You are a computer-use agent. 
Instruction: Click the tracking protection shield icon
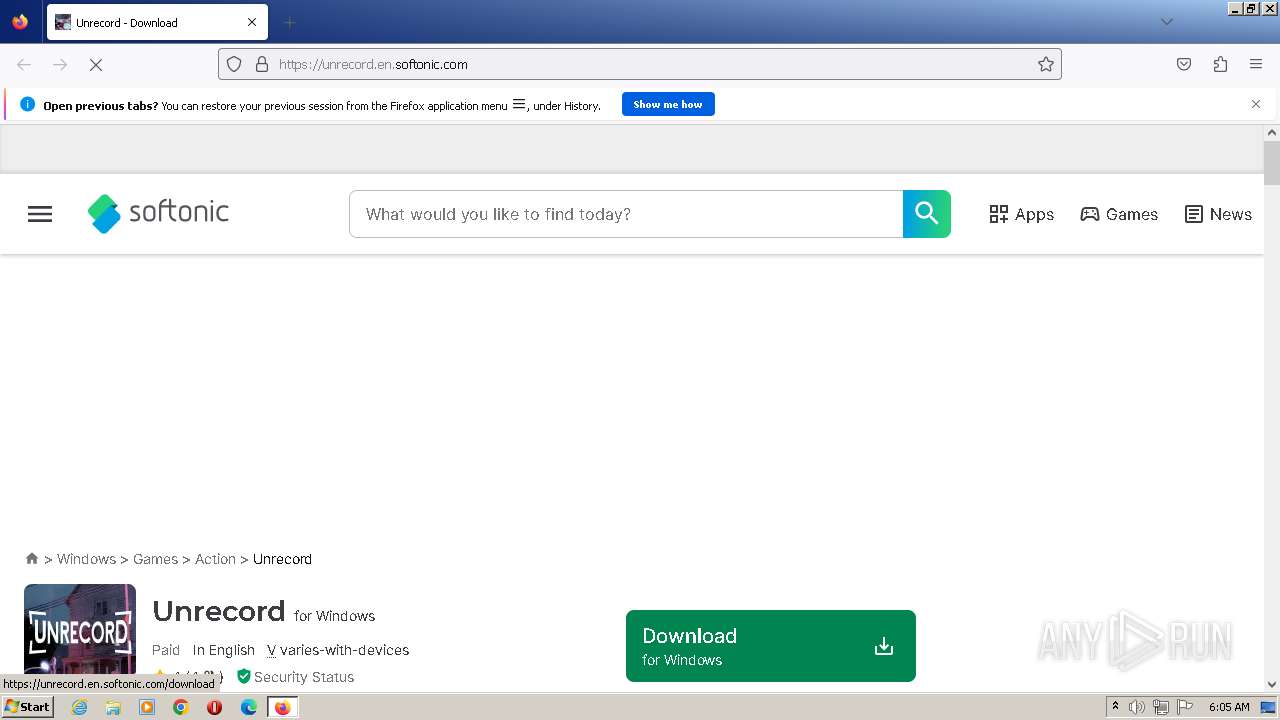(x=234, y=64)
